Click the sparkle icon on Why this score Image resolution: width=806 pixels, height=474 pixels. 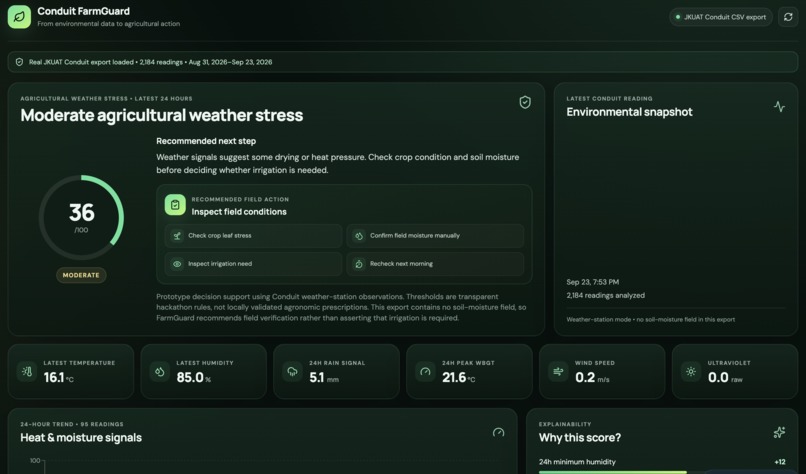tap(779, 432)
